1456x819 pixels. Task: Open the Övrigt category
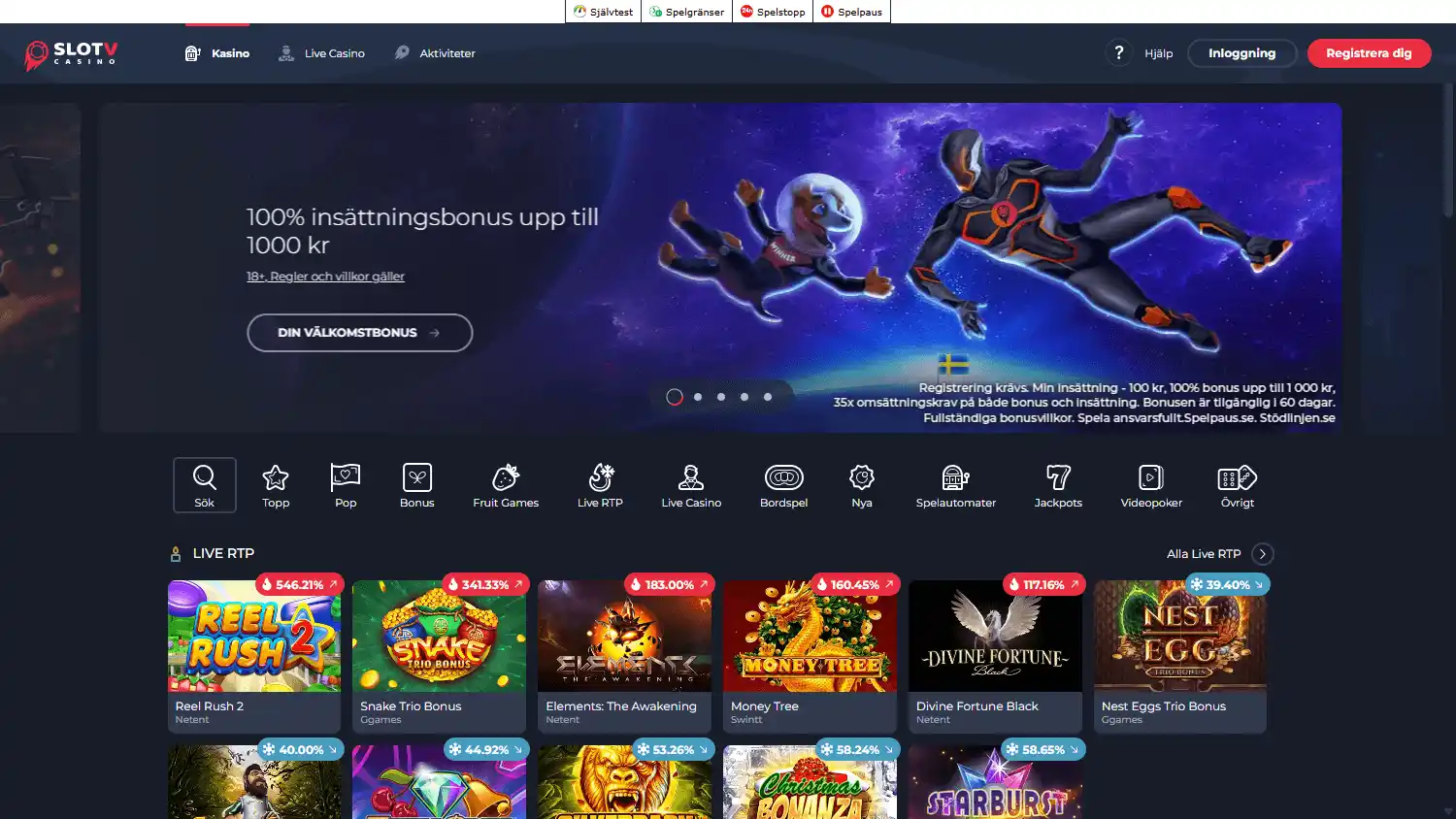[x=1238, y=484]
